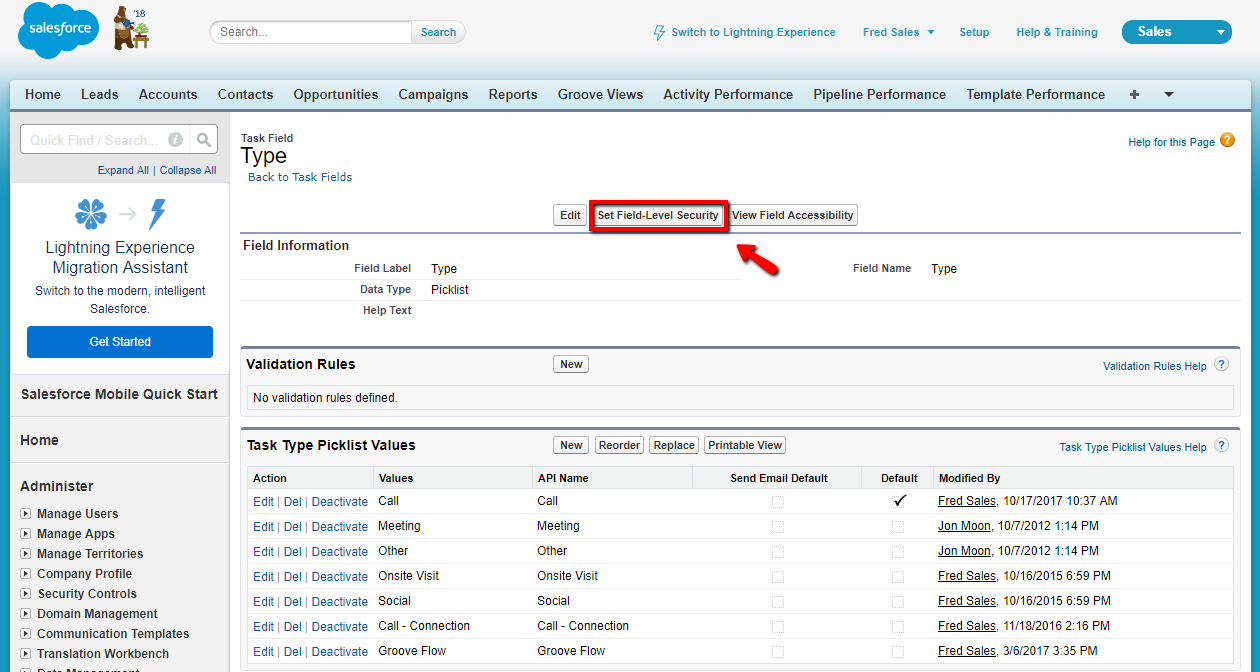Expand the Company Profile section

(26, 574)
